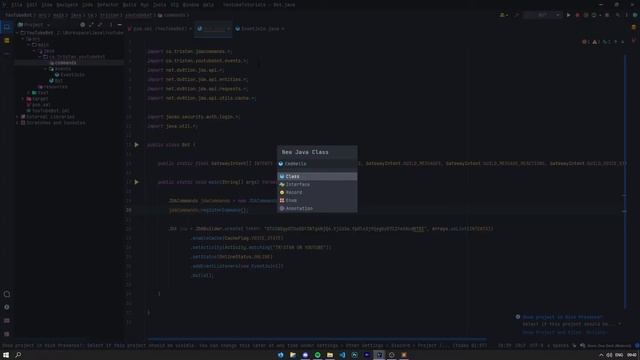Open Project panel options menu
Image resolution: width=640 pixels, height=360 pixels.
tap(111, 25)
